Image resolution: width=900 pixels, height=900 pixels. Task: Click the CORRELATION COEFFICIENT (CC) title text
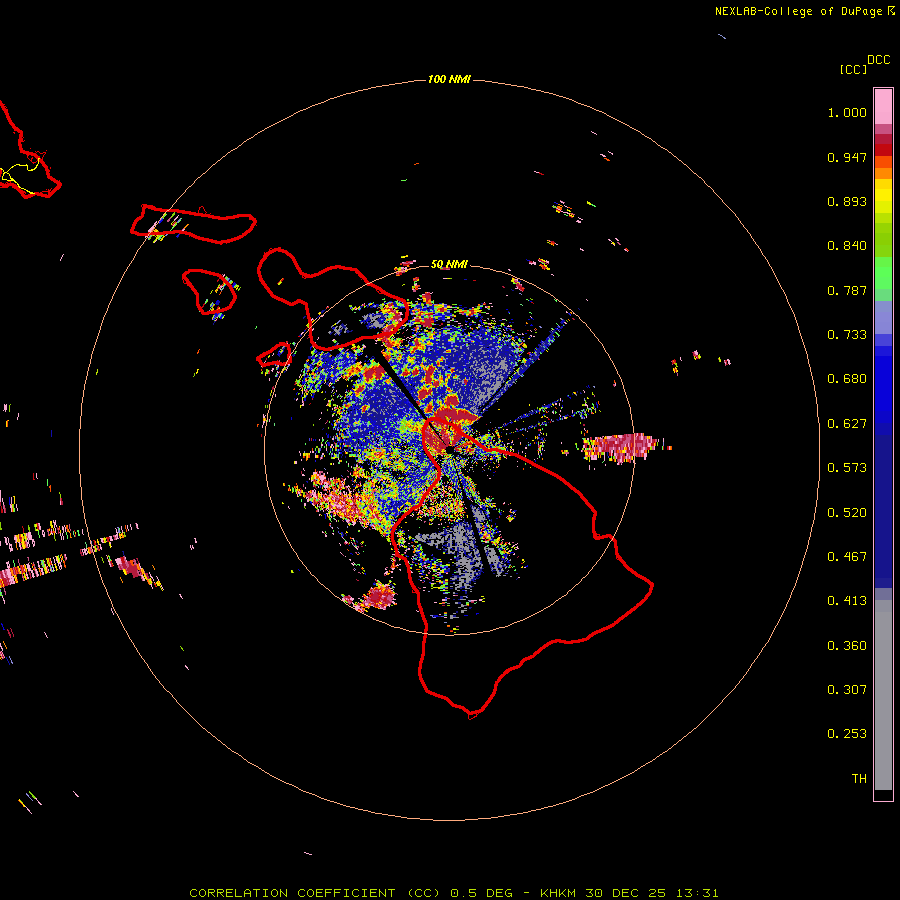tap(315, 893)
